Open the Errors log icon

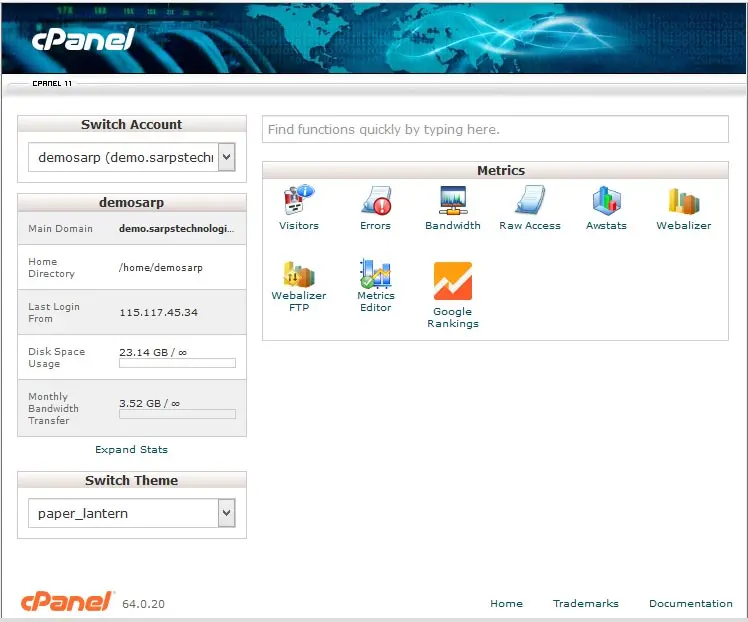[x=376, y=200]
